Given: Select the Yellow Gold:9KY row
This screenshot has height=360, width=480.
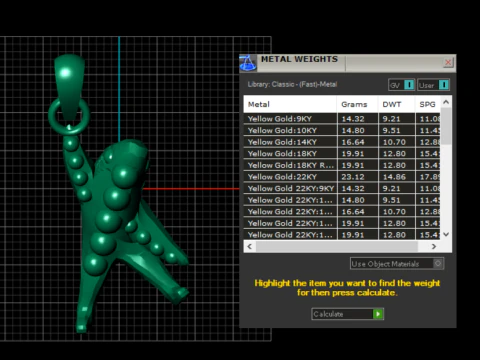Looking at the screenshot, I should (342, 119).
